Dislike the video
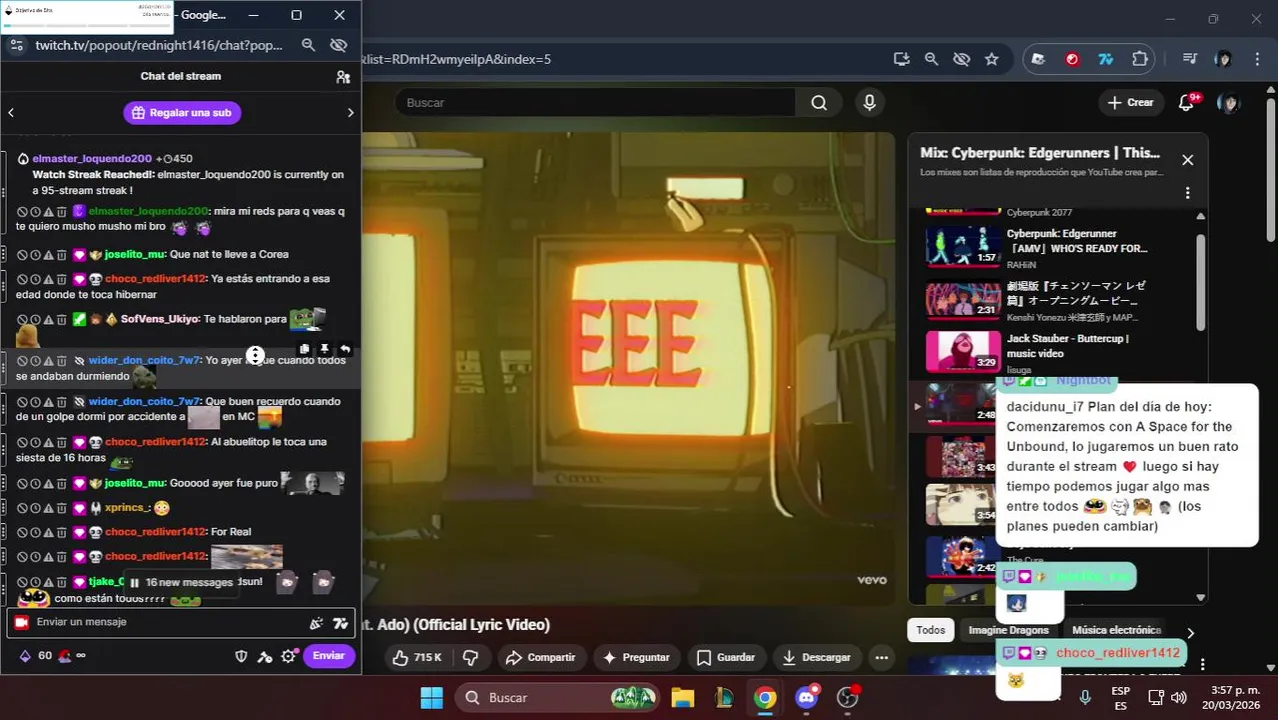This screenshot has width=1278, height=720. (470, 657)
